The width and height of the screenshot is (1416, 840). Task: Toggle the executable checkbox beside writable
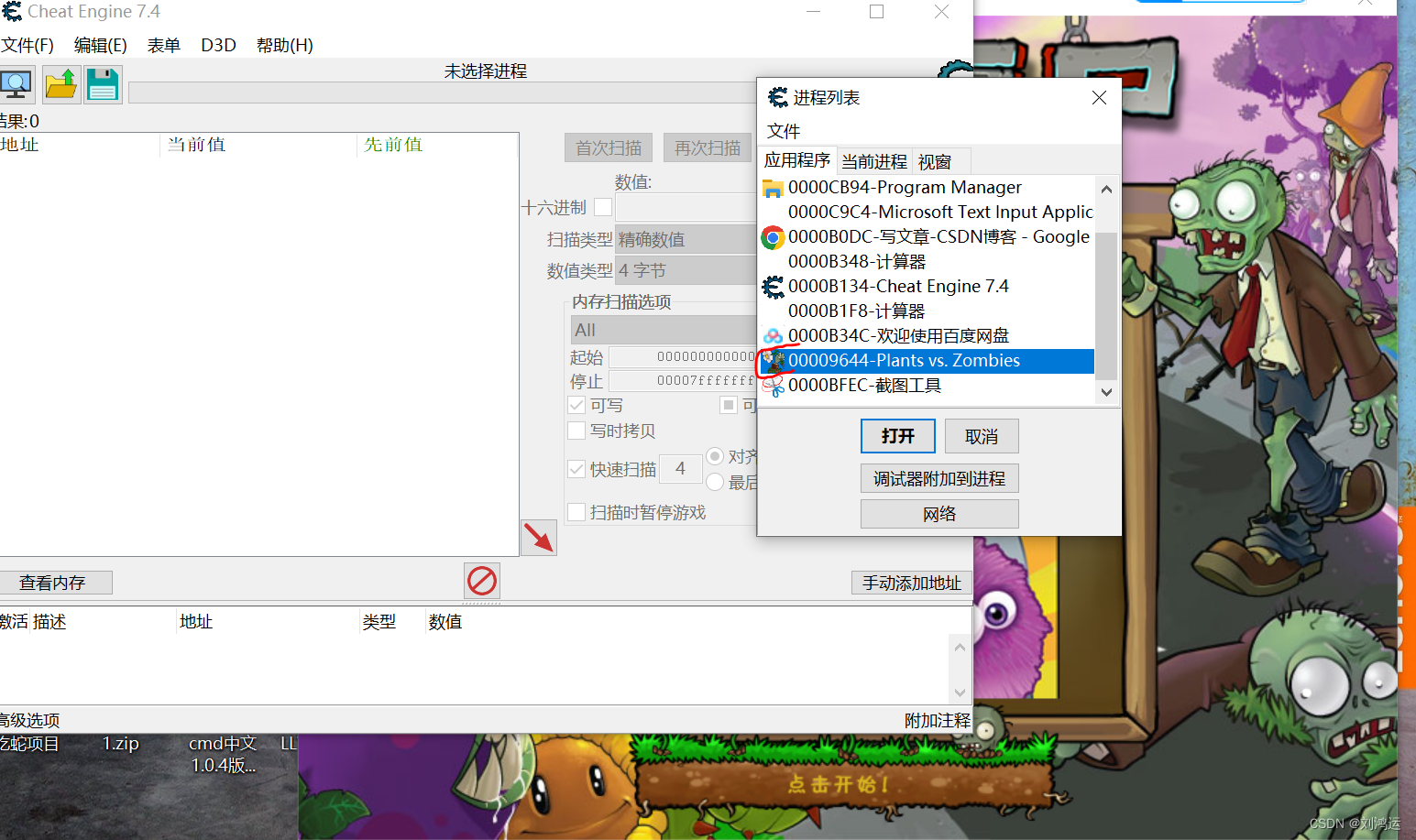click(729, 405)
